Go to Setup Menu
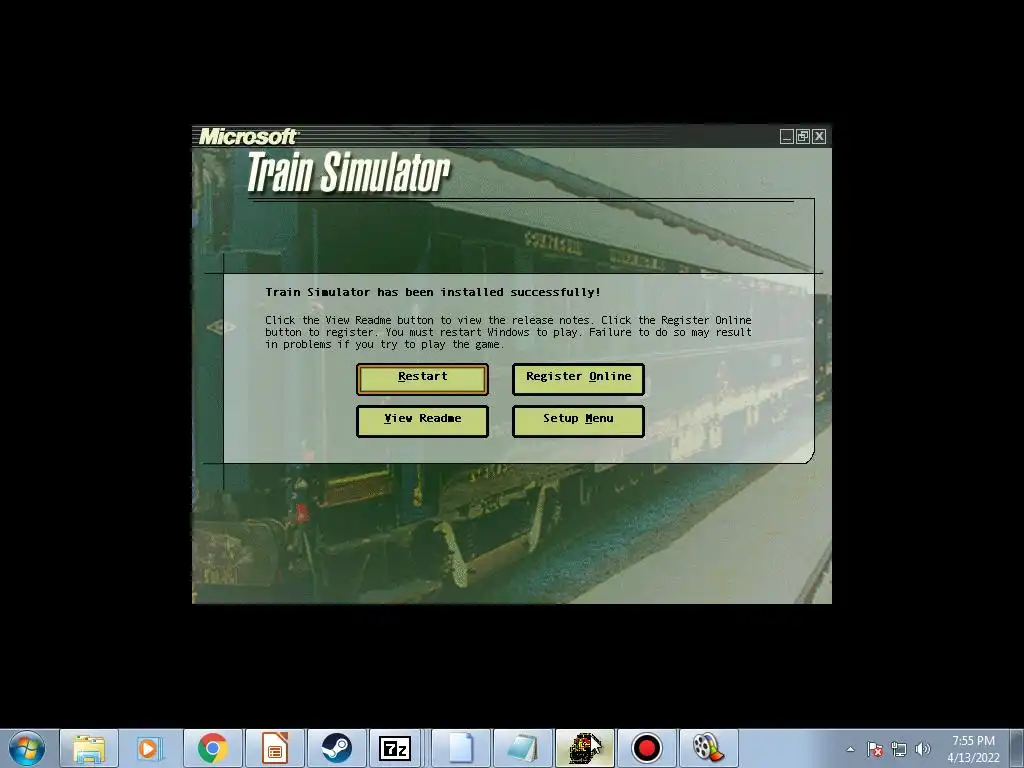The image size is (1024, 768). (x=578, y=421)
